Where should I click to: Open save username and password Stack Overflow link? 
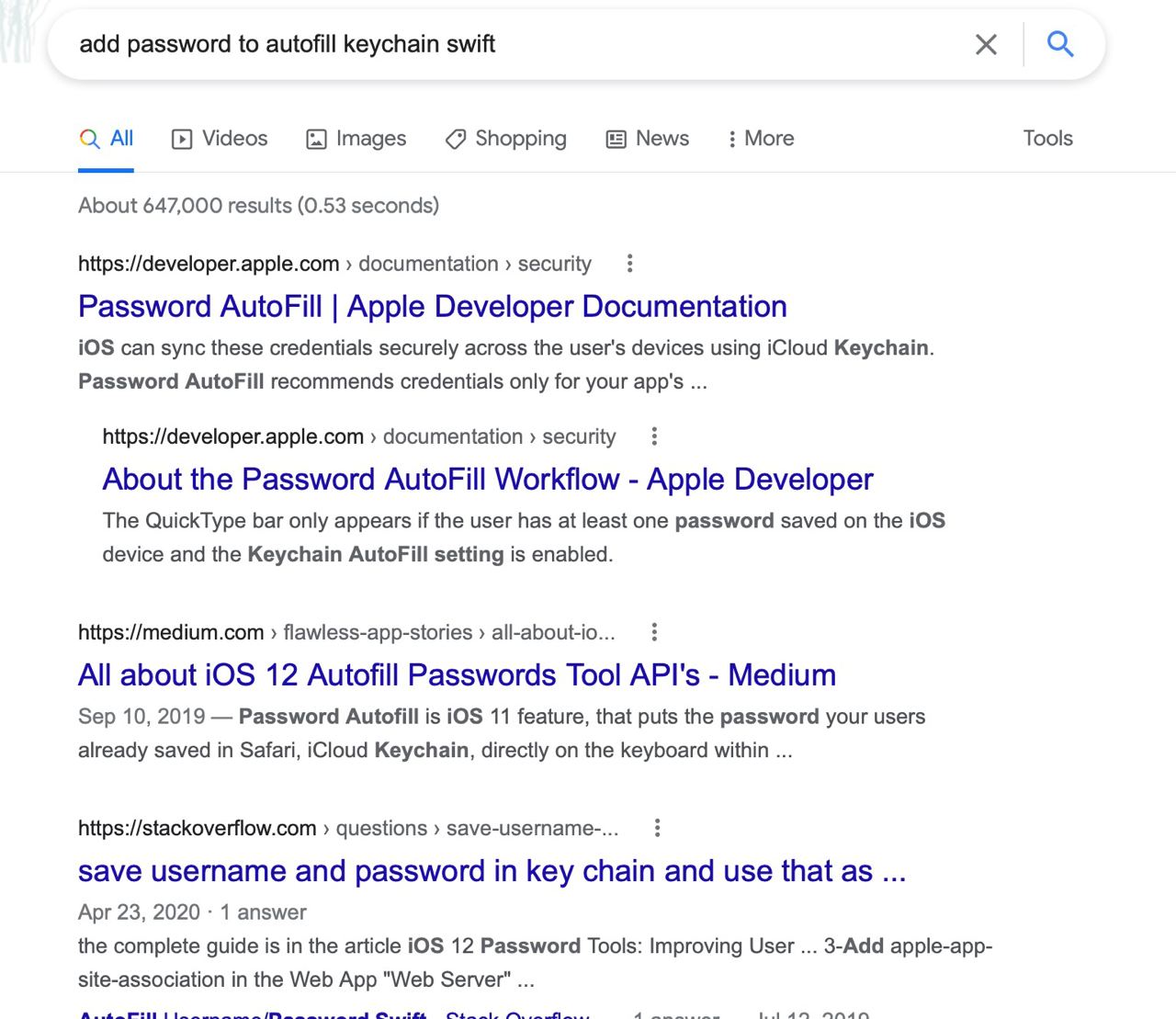(x=492, y=870)
